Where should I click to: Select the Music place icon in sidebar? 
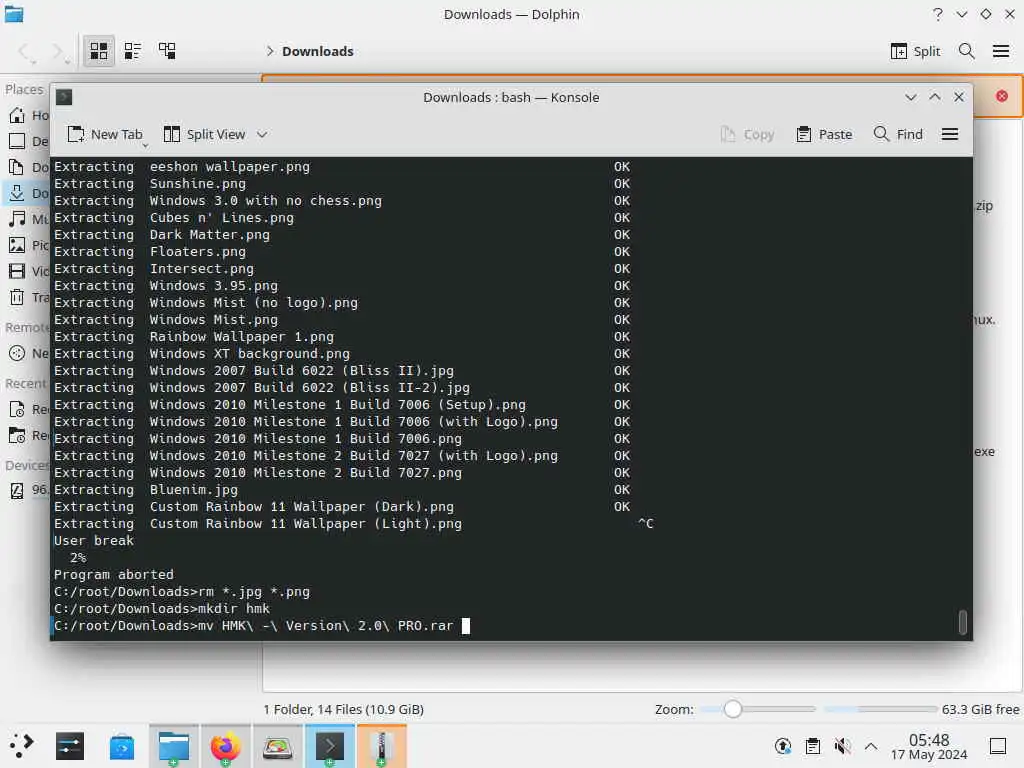pyautogui.click(x=17, y=219)
